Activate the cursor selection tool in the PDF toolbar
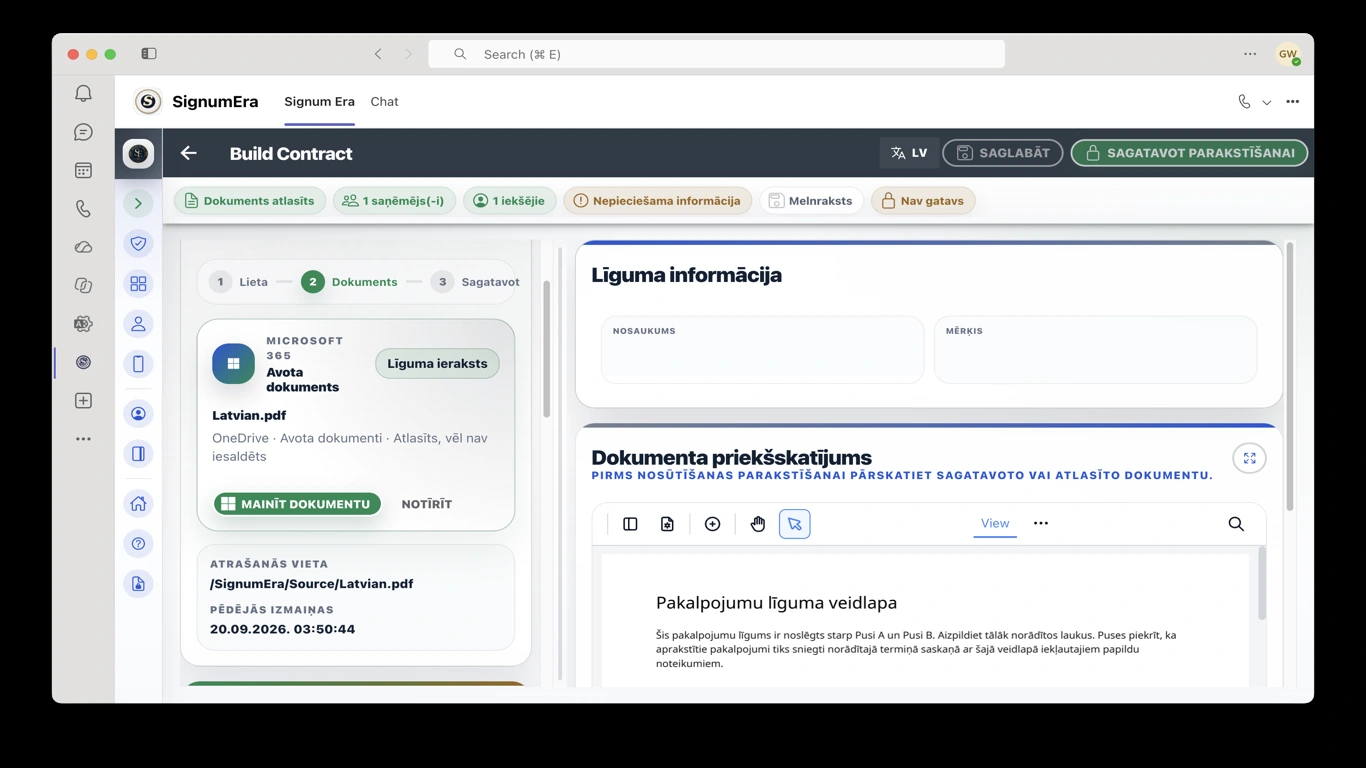This screenshot has width=1366, height=768. click(x=795, y=524)
